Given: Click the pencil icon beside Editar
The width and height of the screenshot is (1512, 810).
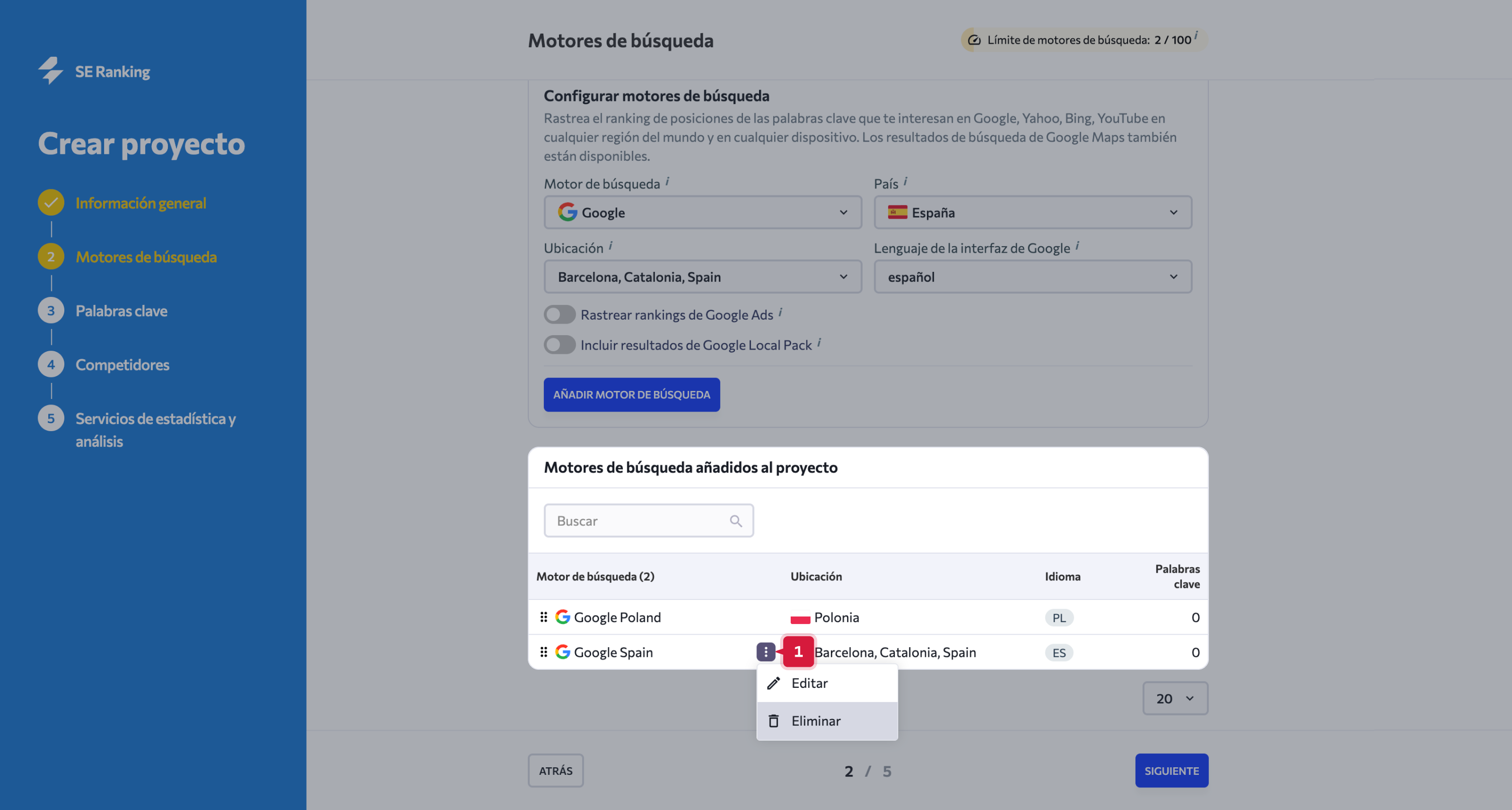Looking at the screenshot, I should pos(774,683).
